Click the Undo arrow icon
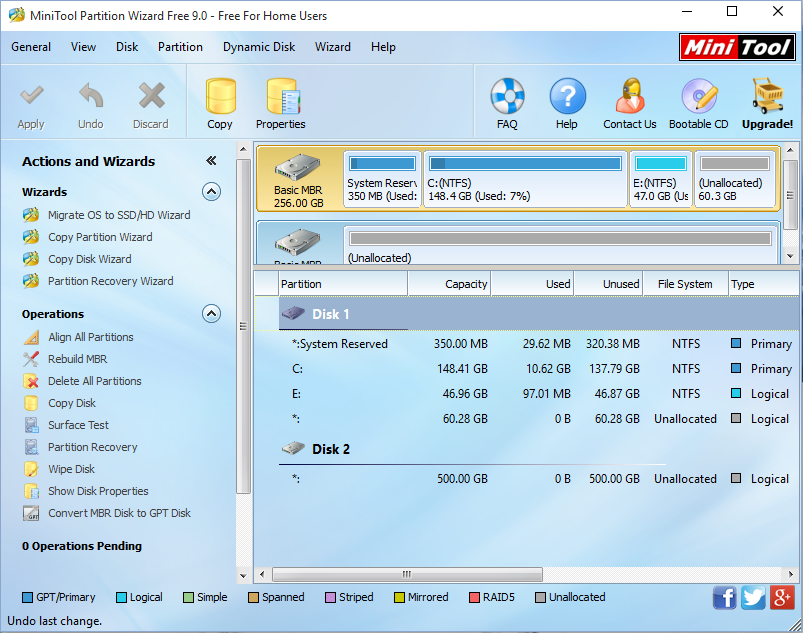803x633 pixels. click(91, 95)
